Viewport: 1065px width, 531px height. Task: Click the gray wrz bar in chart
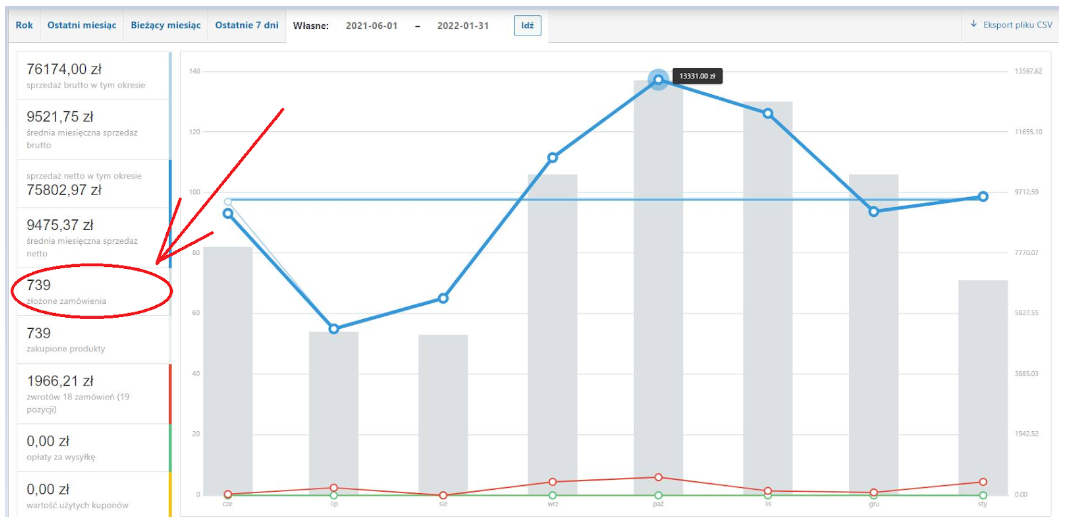click(552, 335)
